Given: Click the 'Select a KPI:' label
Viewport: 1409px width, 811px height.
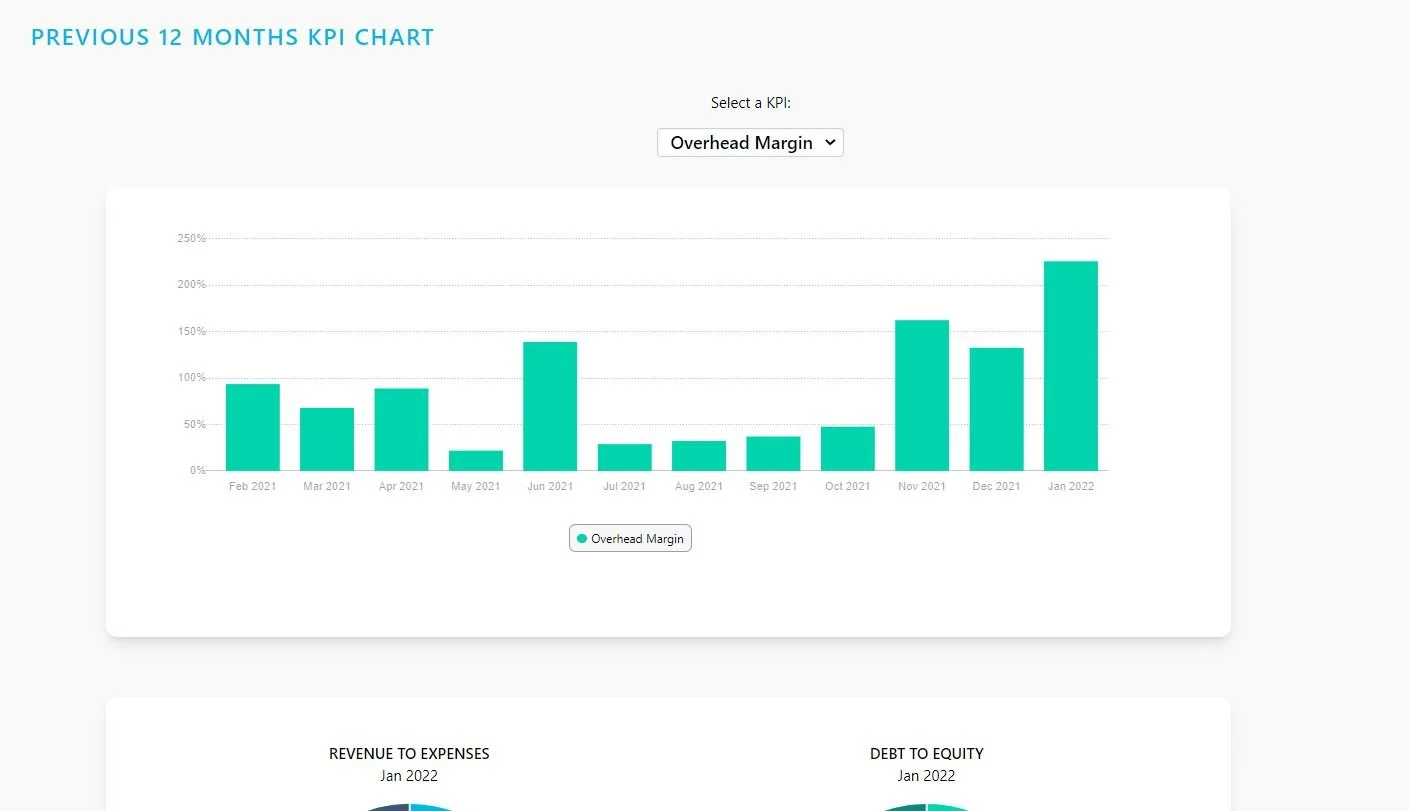Looking at the screenshot, I should (751, 103).
